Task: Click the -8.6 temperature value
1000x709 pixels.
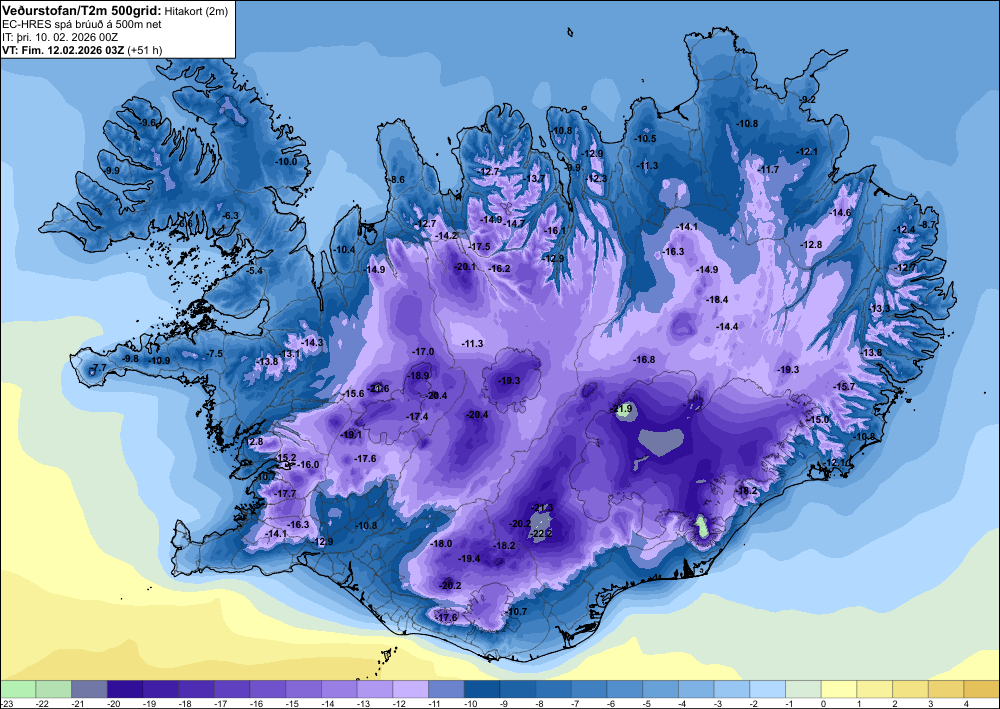Action: (x=397, y=180)
